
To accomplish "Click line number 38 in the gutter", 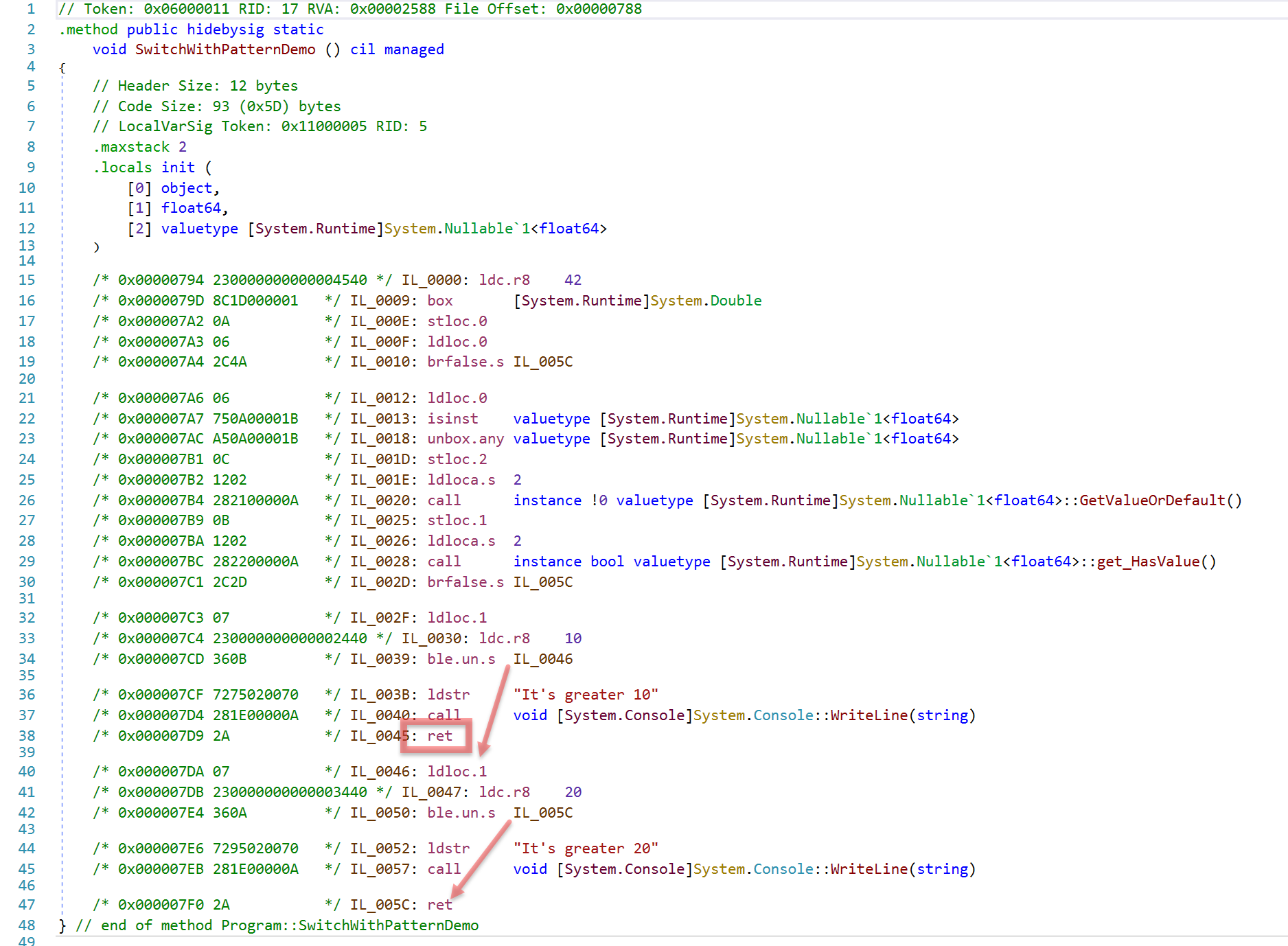I will tap(27, 736).
